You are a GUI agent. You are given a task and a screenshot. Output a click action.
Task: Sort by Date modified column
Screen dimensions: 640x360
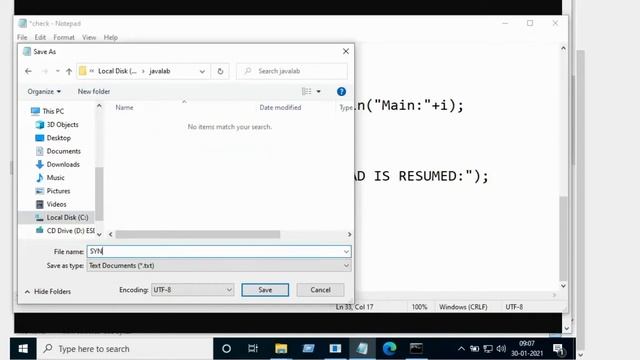[x=280, y=107]
